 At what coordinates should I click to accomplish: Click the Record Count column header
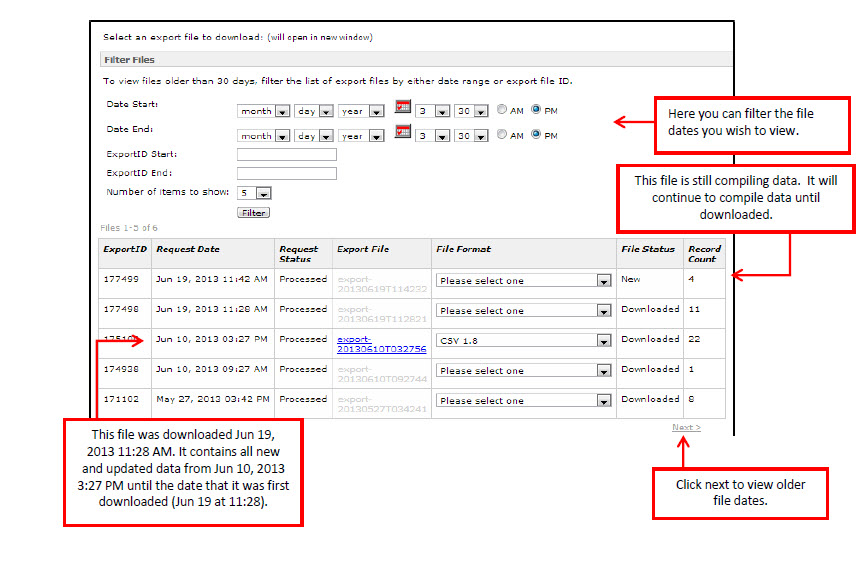704,254
